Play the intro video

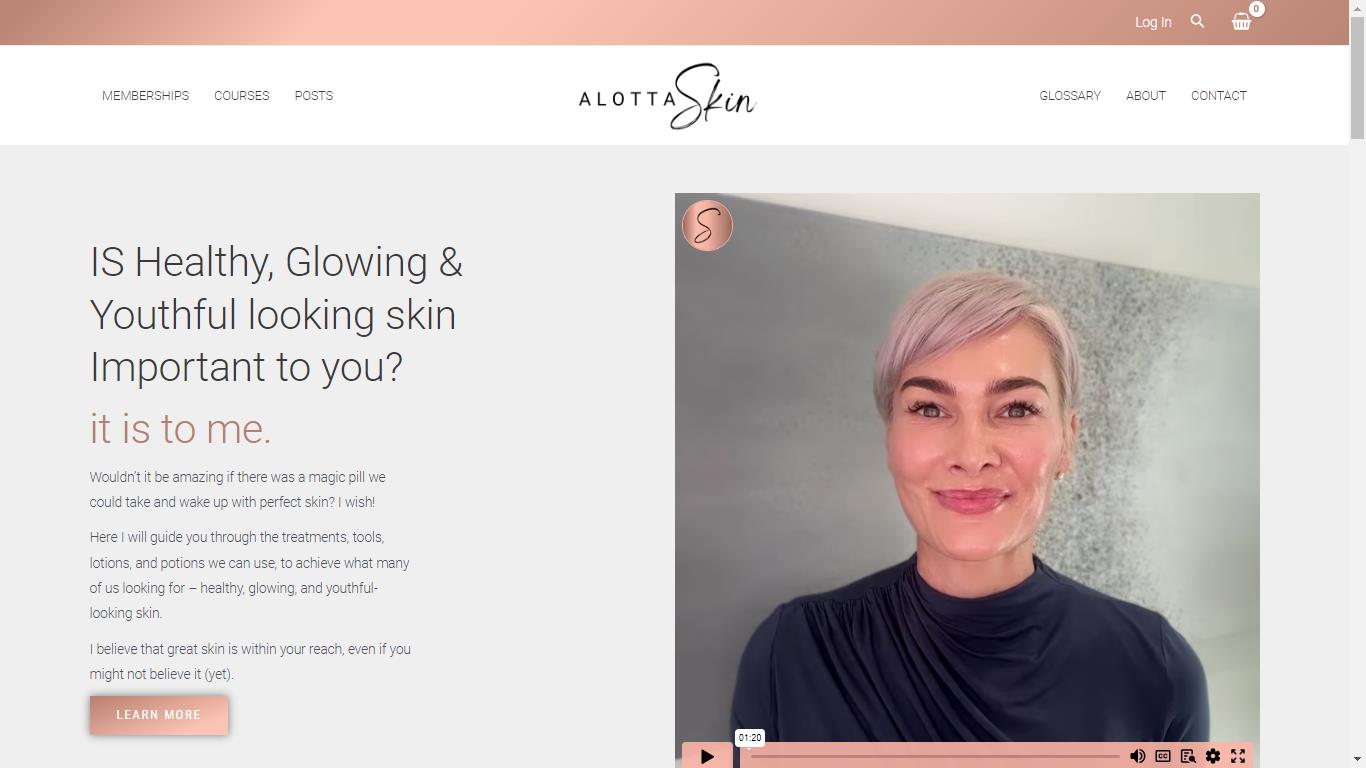tap(707, 756)
